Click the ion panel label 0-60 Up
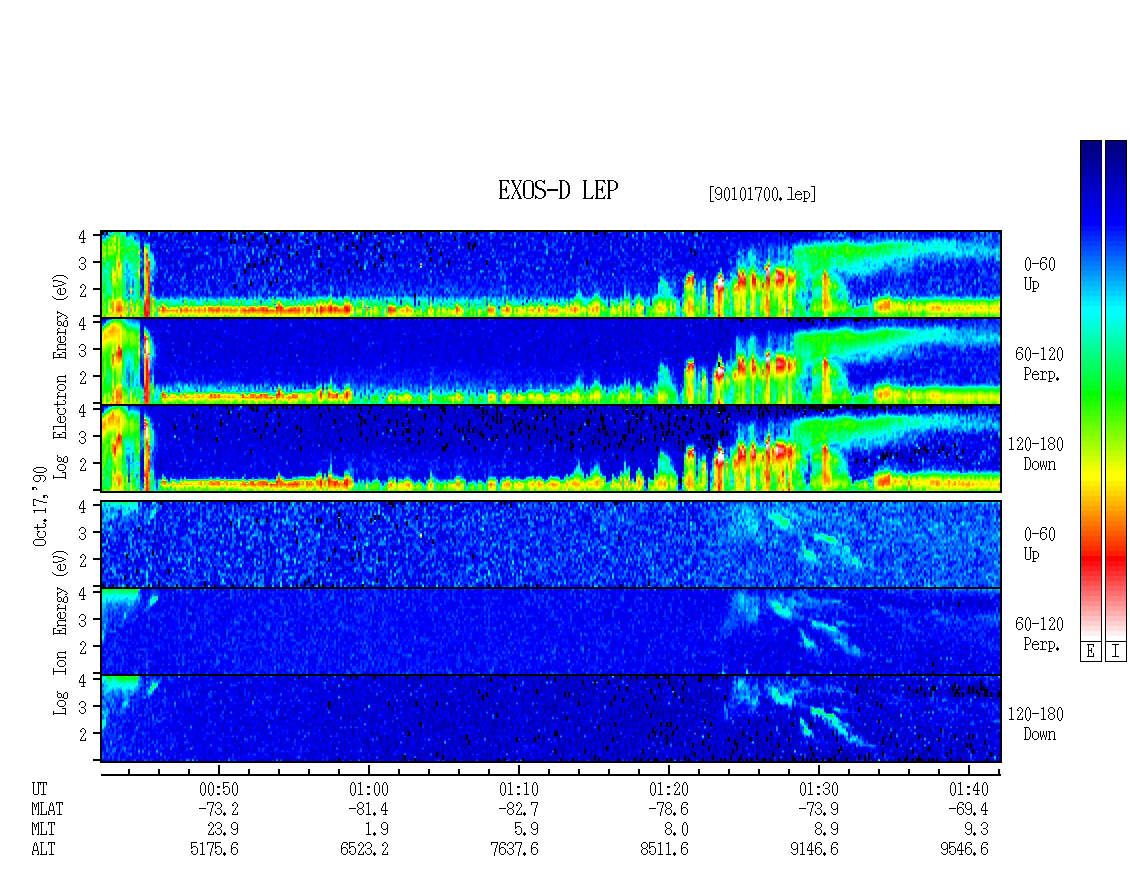 tap(1040, 544)
